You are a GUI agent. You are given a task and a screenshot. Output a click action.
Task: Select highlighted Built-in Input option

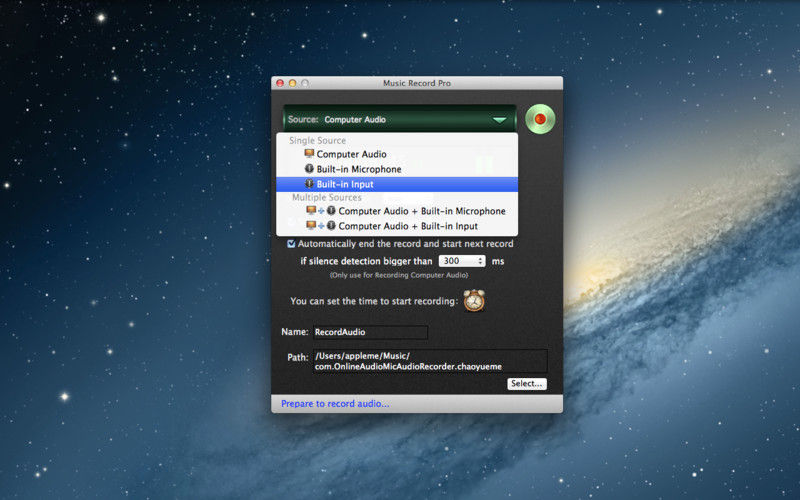pyautogui.click(x=397, y=184)
